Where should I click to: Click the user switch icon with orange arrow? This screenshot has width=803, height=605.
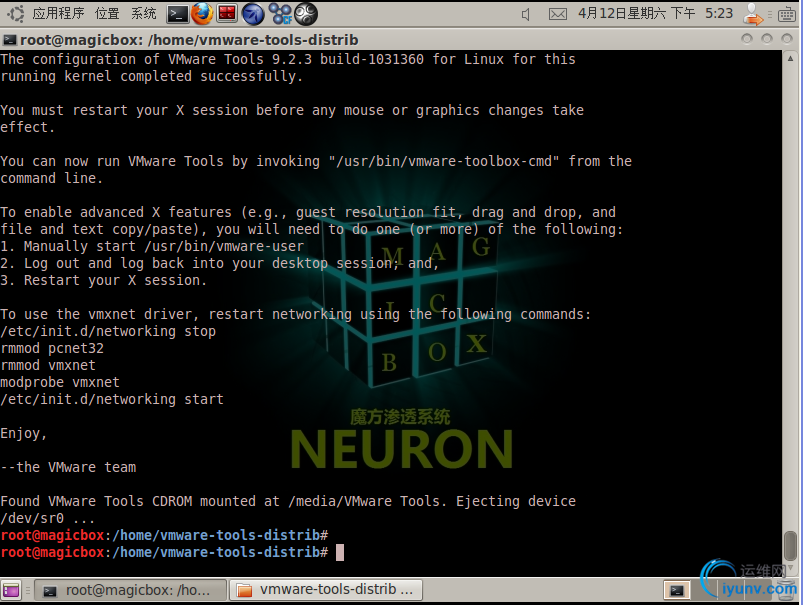click(x=753, y=14)
